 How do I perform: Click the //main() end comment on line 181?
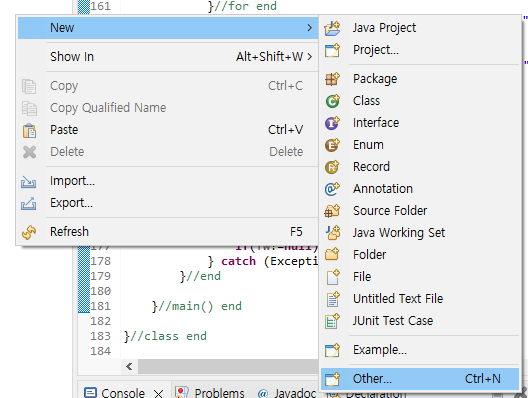coord(200,306)
